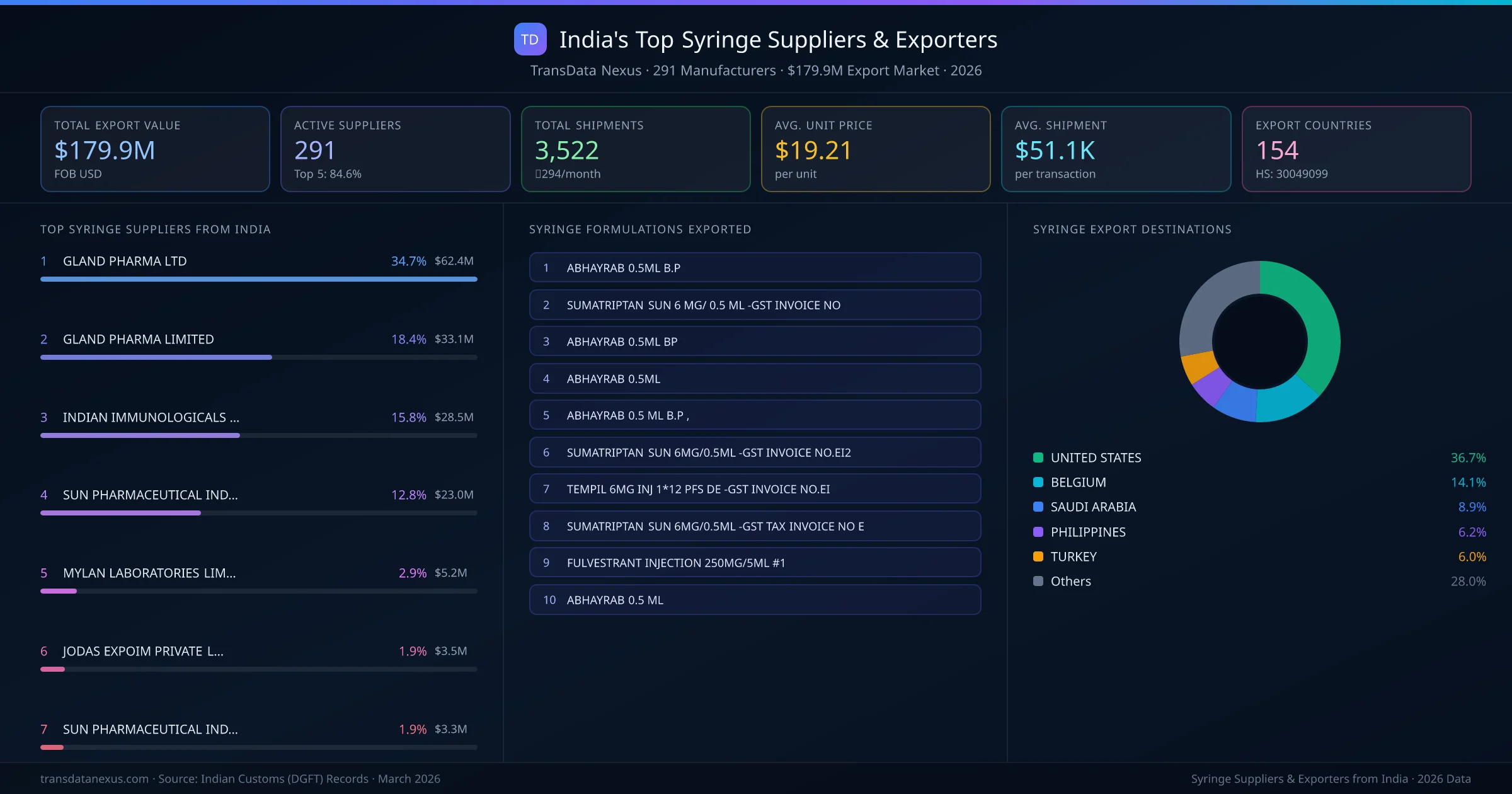Click the Avg. Shipment stat card
The height and width of the screenshot is (794, 1512).
(1116, 149)
